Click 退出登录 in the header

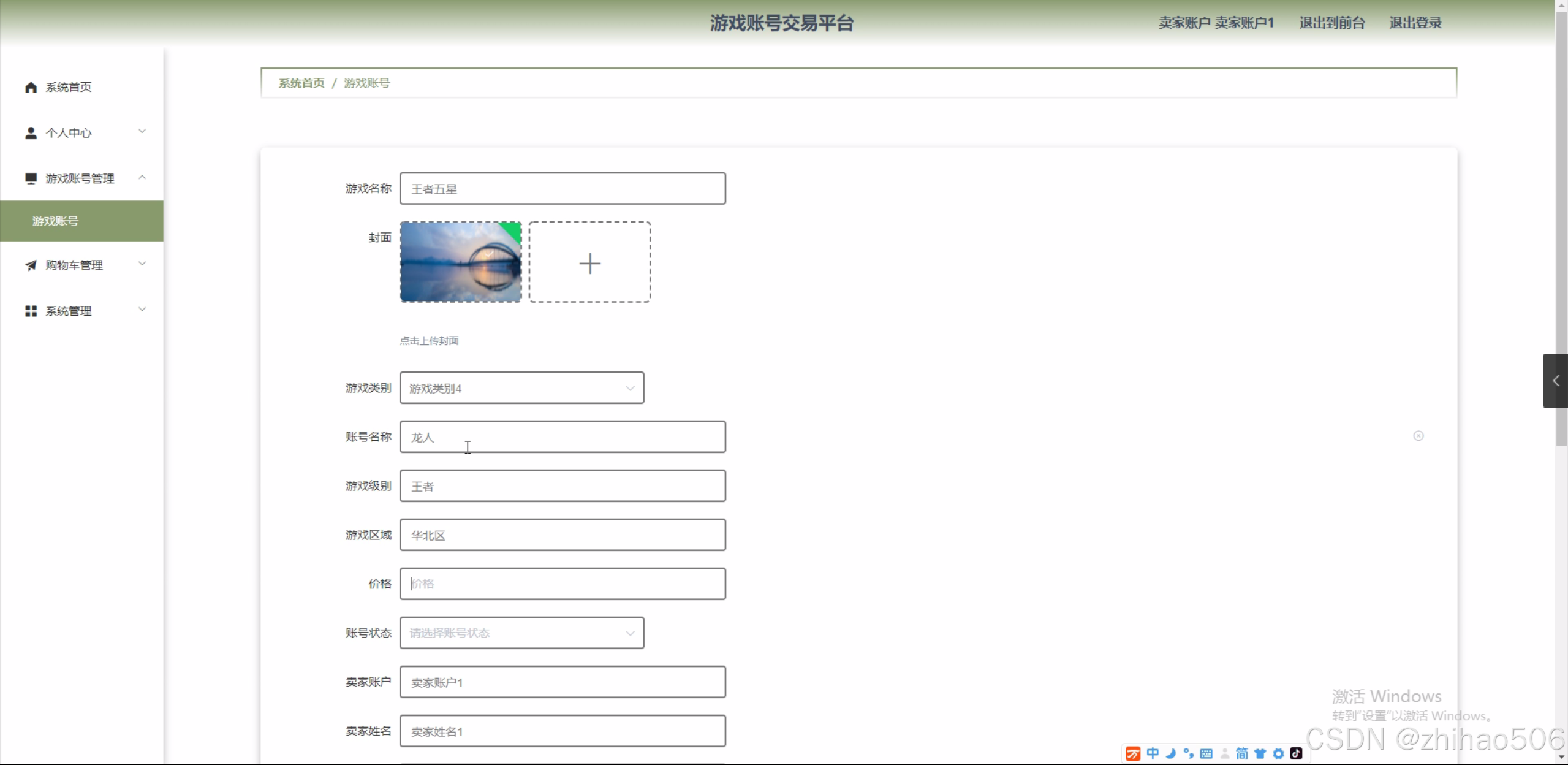(x=1415, y=23)
